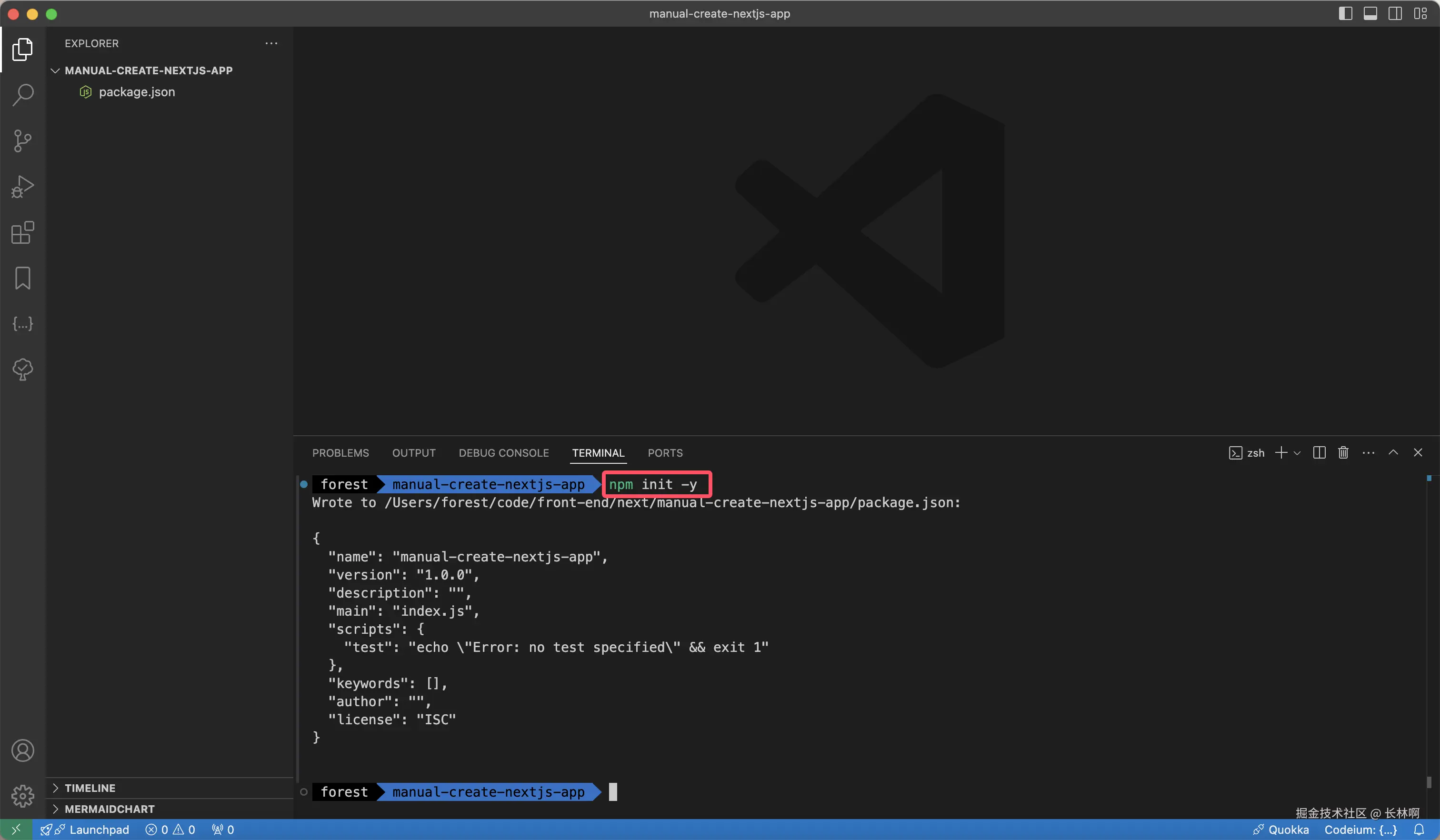Open the Source Control view

pos(23,140)
